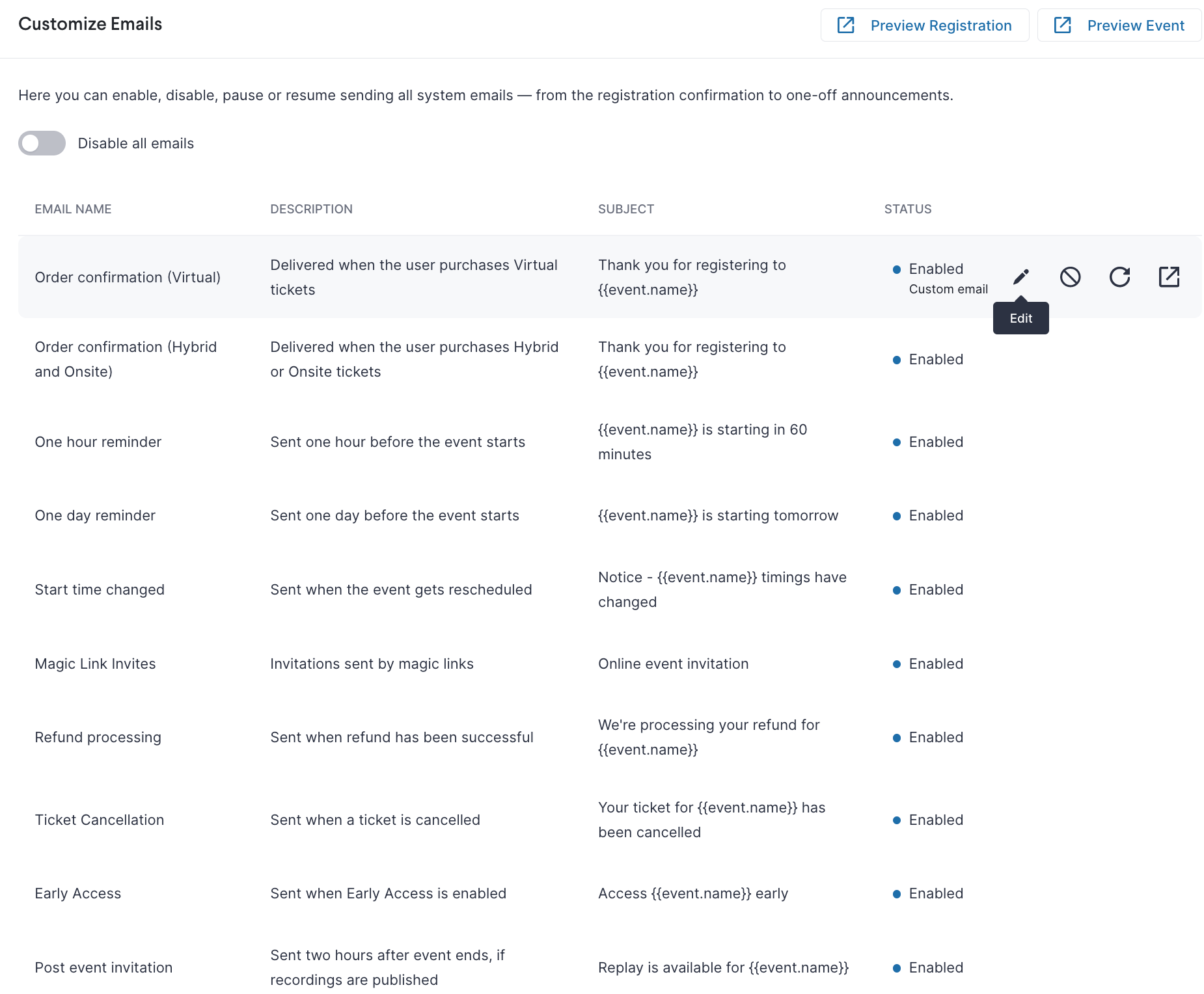Select the Order confirmation (Hybrid and Onsite) row
Image resolution: width=1204 pixels, height=994 pixels.
point(610,359)
